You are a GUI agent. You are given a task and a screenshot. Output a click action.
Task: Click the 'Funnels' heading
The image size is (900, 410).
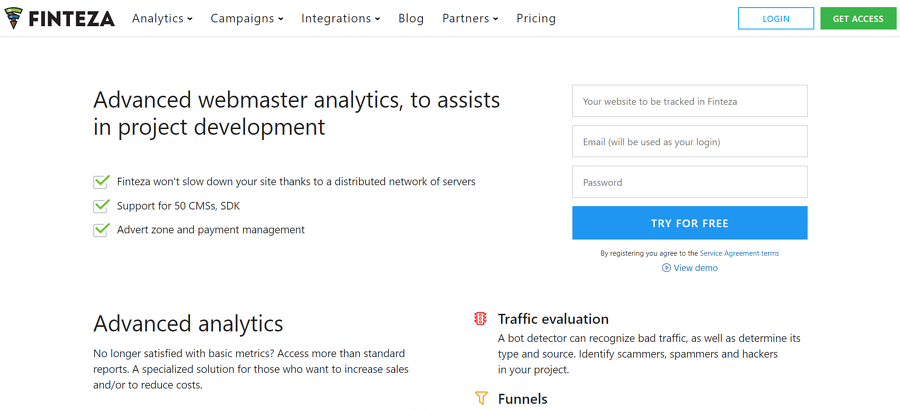[523, 399]
